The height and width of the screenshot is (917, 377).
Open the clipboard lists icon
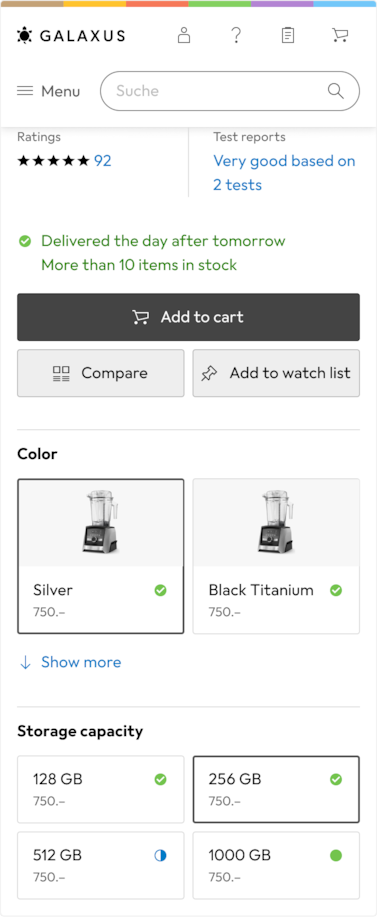(x=288, y=36)
